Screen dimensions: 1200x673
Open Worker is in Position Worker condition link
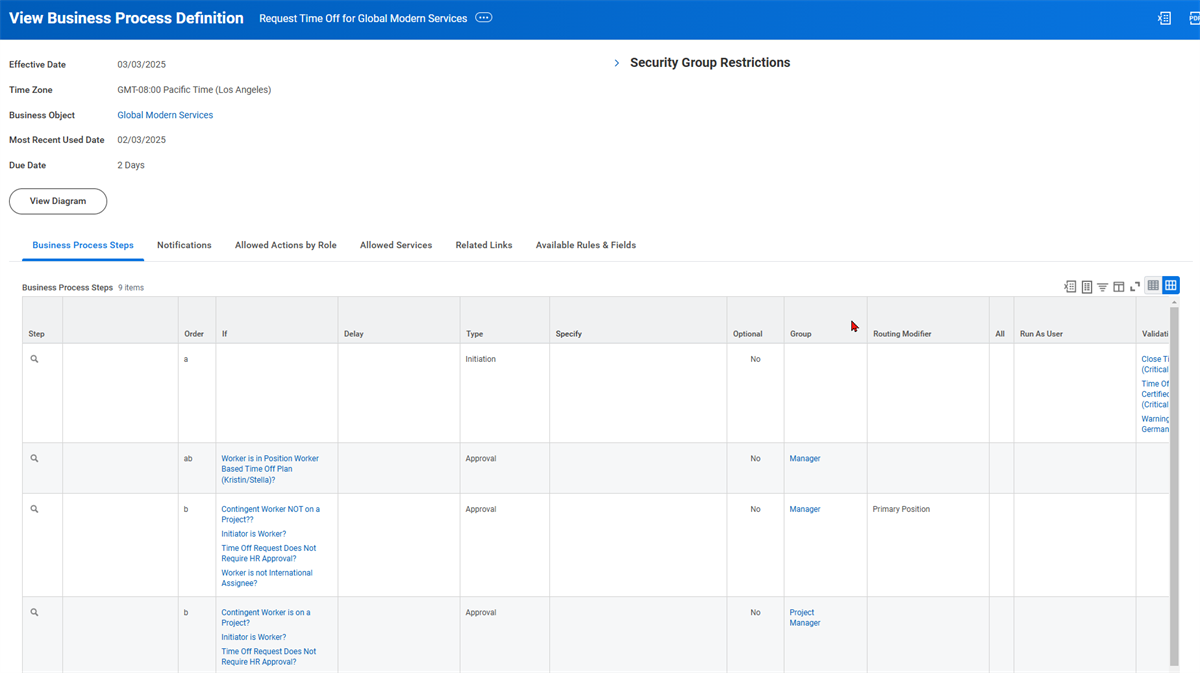point(270,469)
